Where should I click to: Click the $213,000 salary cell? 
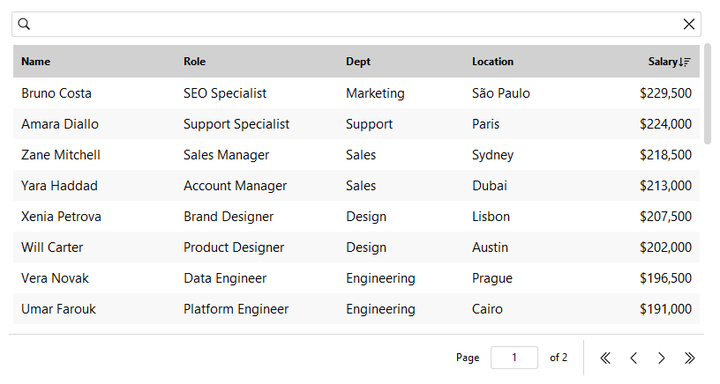point(666,186)
